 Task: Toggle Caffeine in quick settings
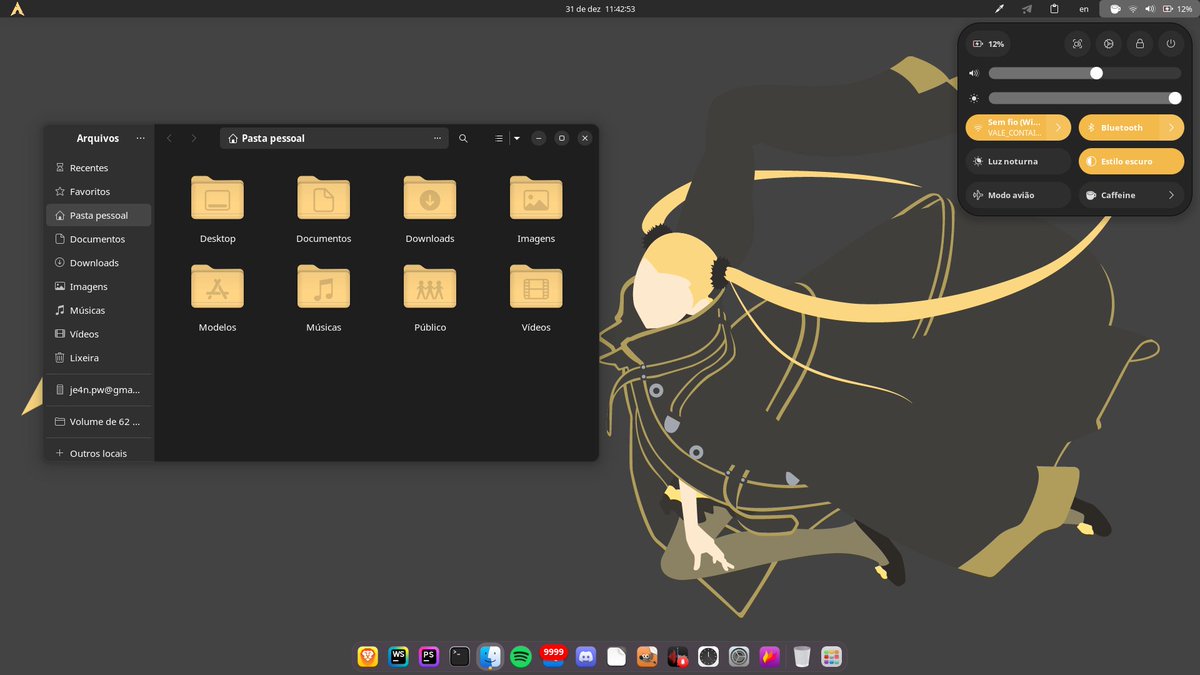pos(1119,195)
